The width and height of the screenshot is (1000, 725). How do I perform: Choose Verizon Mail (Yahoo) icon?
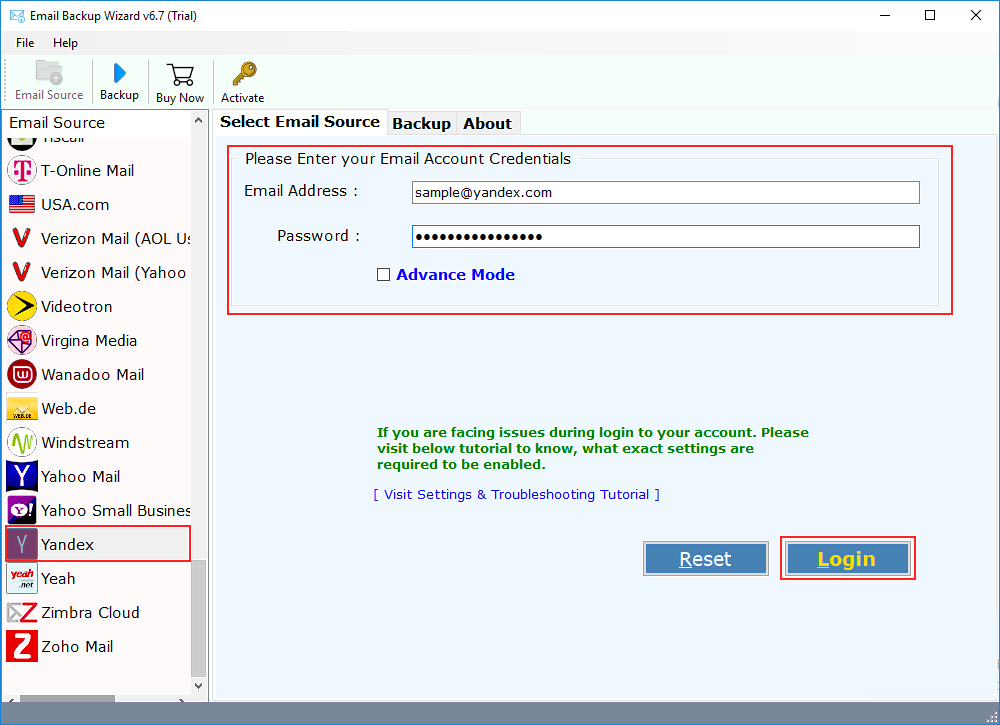(x=22, y=272)
